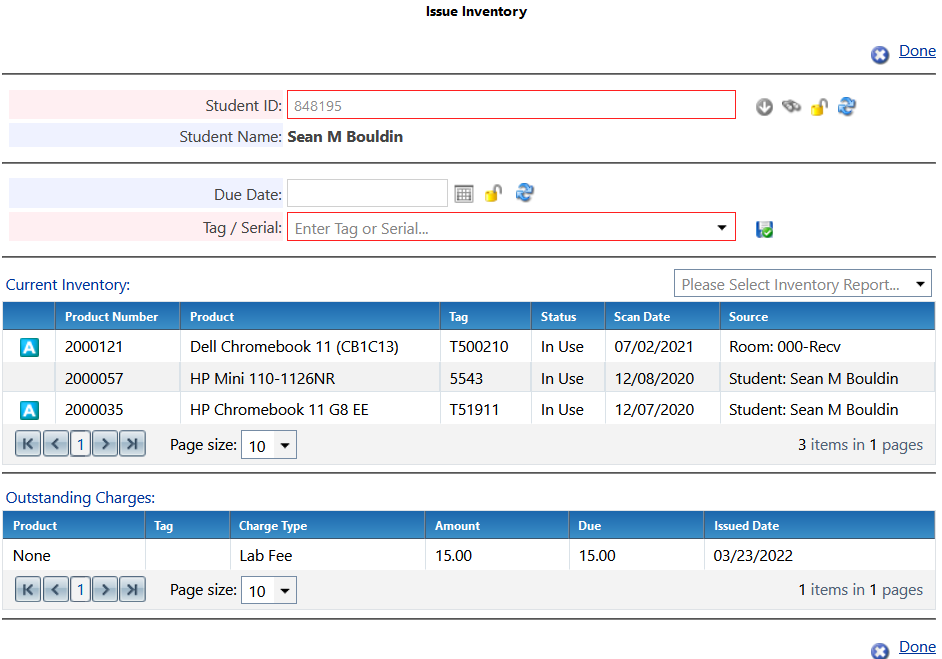The image size is (942, 659).
Task: Click the save icon next to Tag / Serial
Action: click(764, 229)
